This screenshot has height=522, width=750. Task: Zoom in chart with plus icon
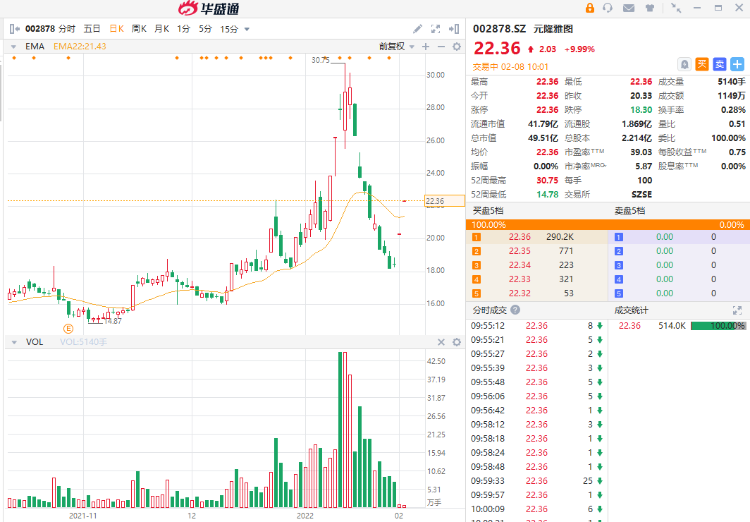426,47
